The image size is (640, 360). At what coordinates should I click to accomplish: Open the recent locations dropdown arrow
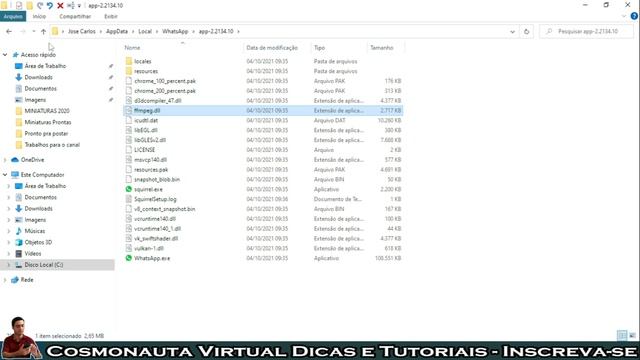pyautogui.click(x=34, y=31)
